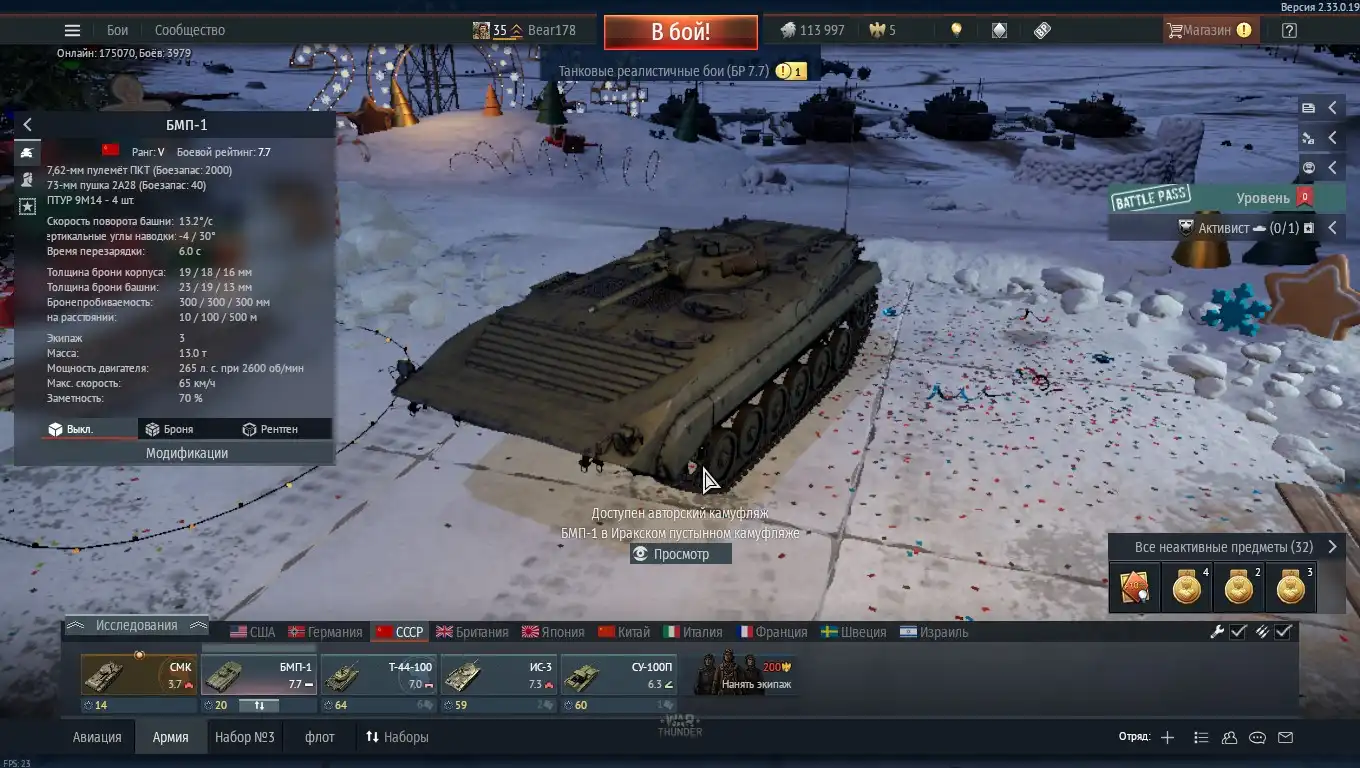Select the medal item with badge 2
This screenshot has height=768, width=1360.
pos(1238,588)
